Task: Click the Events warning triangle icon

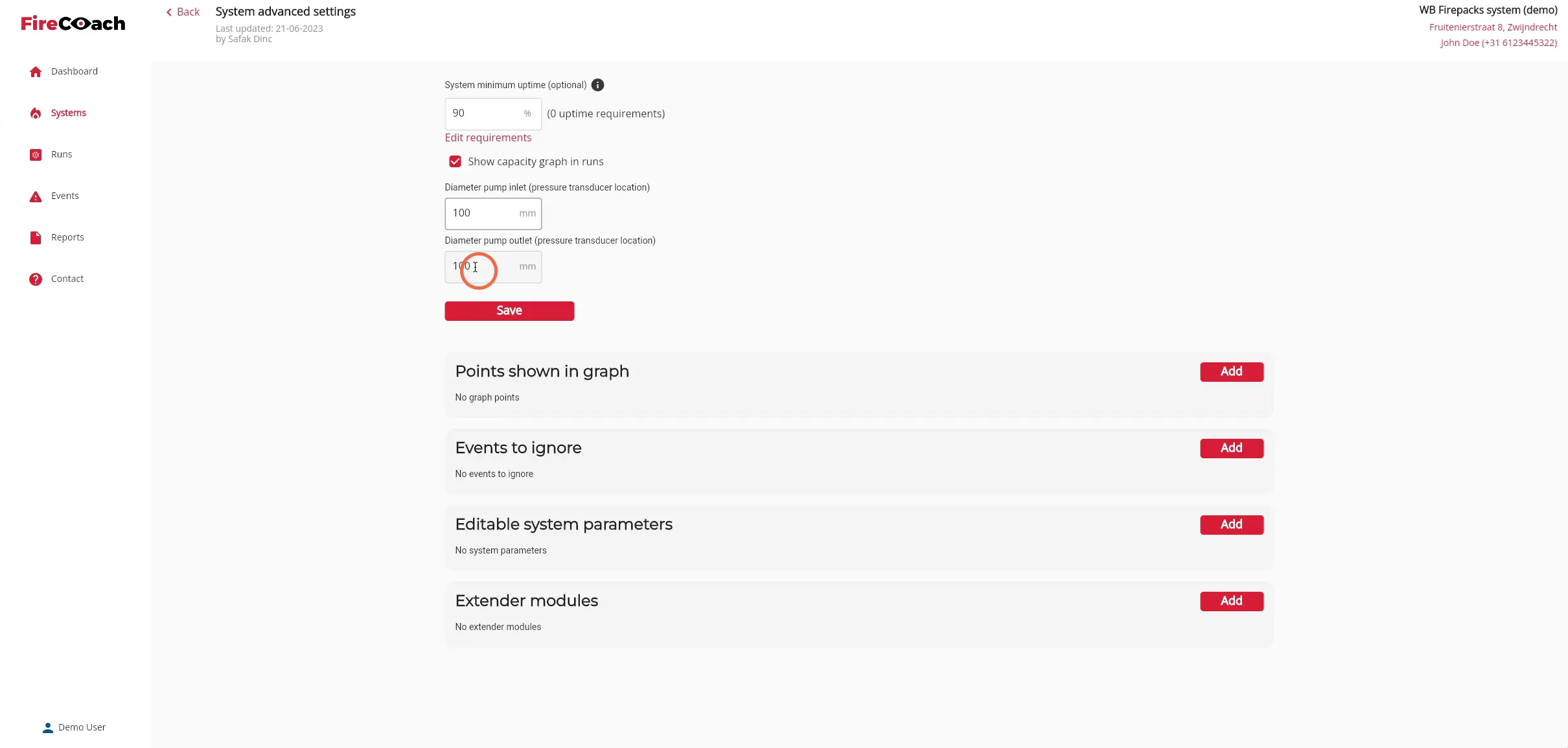Action: 36,196
